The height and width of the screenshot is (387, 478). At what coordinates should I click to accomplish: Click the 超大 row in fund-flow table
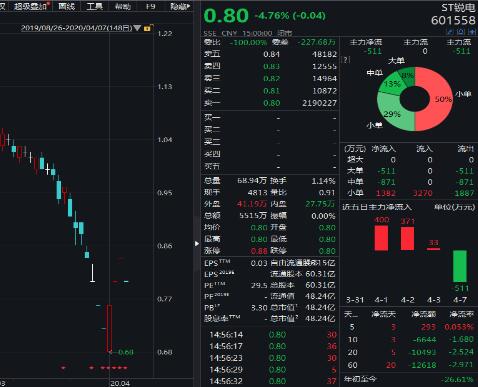(409, 160)
